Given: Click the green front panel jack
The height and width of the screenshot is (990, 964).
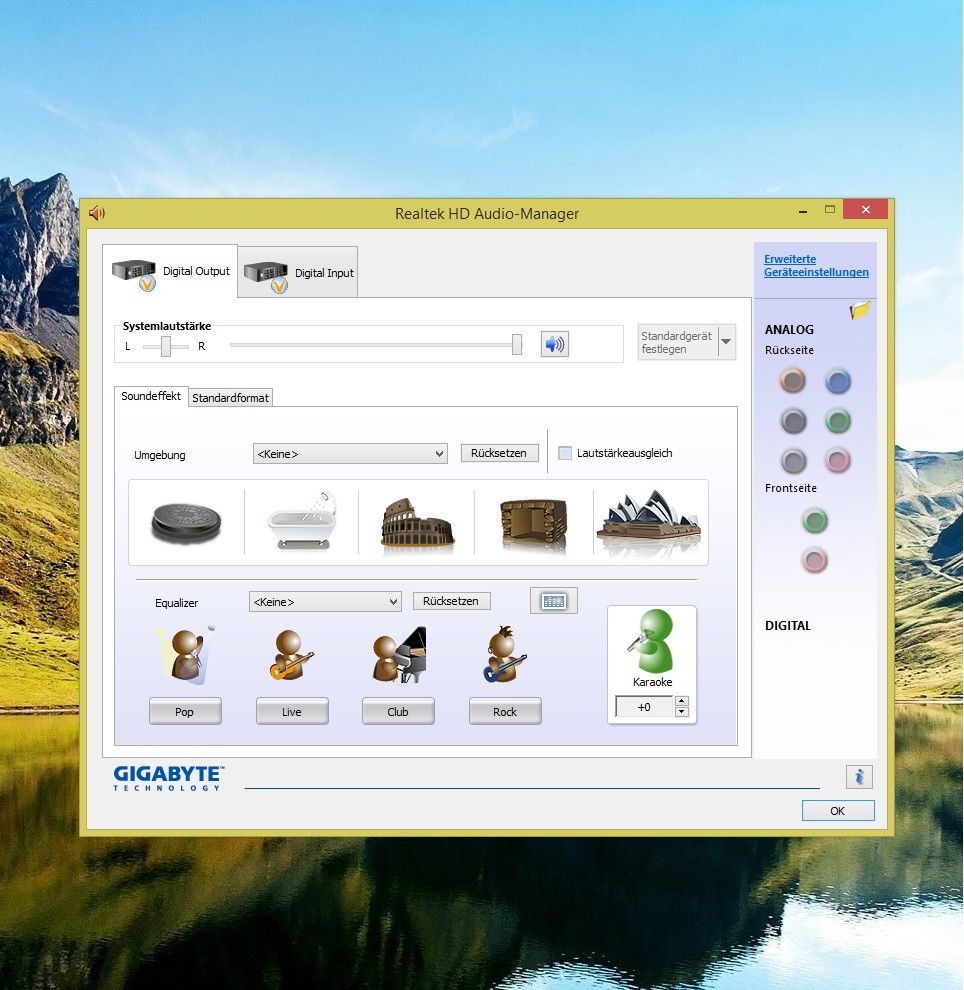Looking at the screenshot, I should [814, 521].
